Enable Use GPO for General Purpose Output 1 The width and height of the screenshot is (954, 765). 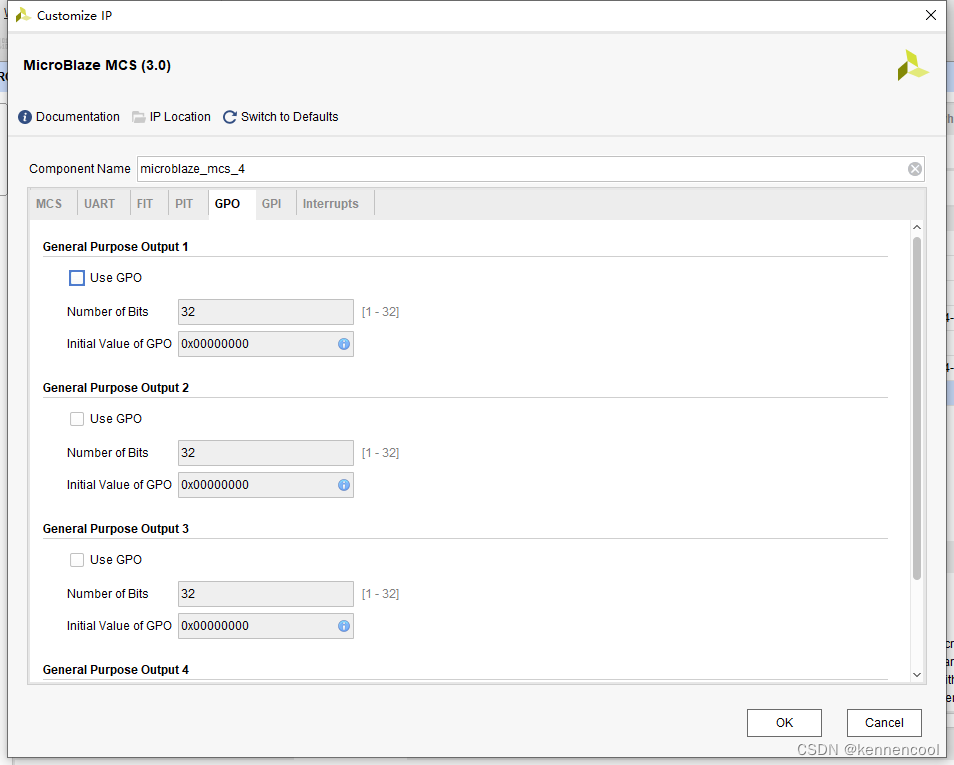click(77, 278)
